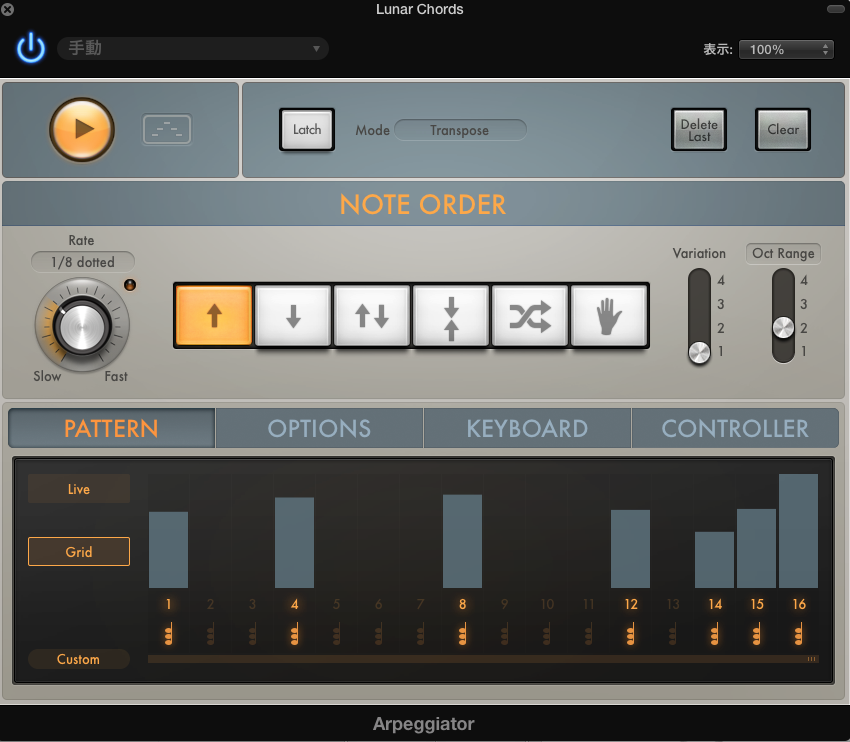Select the As Played hand icon

(x=609, y=315)
